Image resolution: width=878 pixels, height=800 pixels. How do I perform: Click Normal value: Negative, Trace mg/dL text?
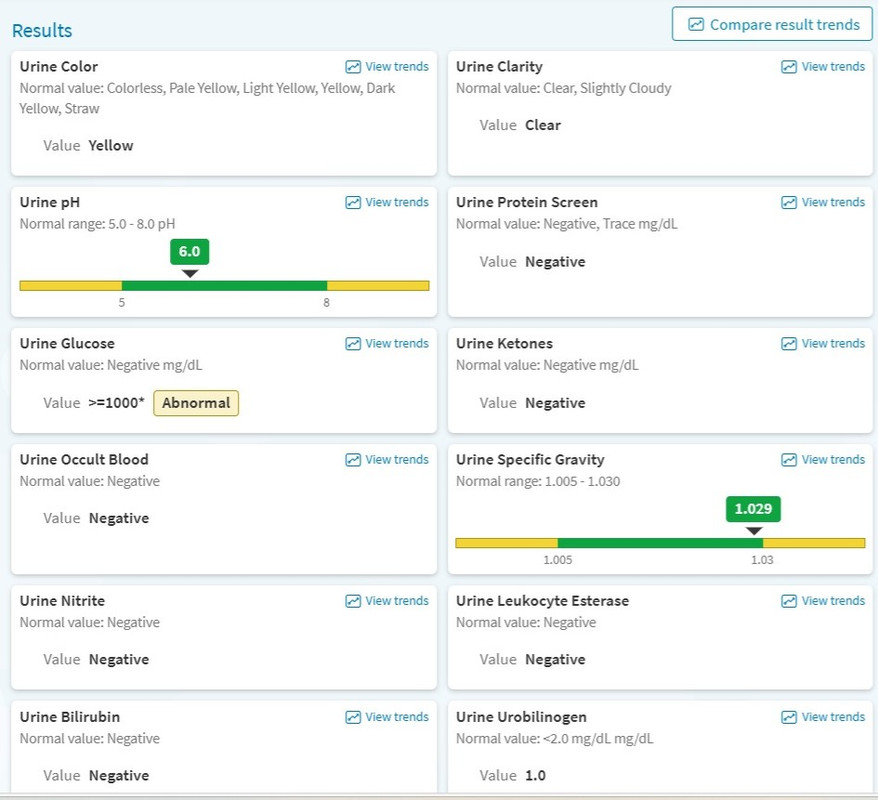(x=567, y=224)
